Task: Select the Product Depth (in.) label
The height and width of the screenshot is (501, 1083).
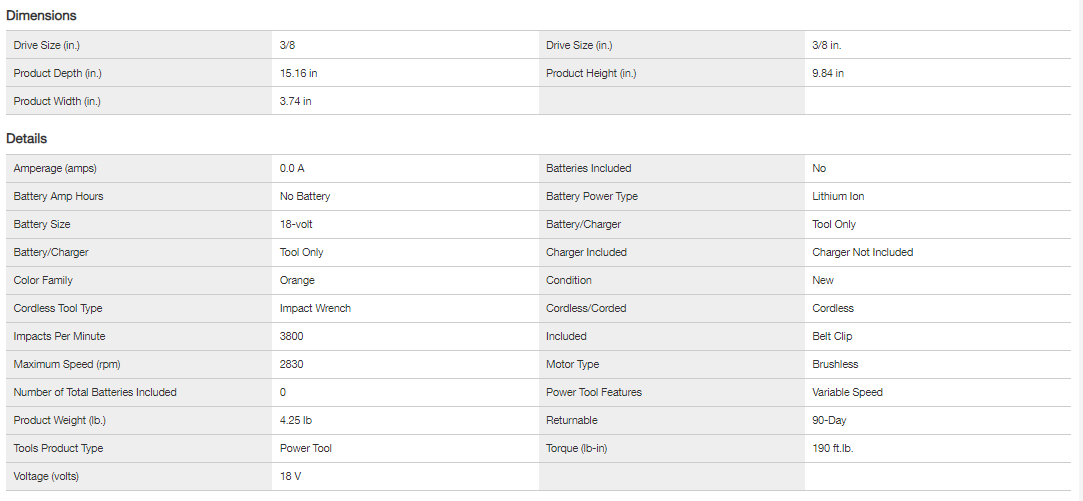Action: click(57, 73)
